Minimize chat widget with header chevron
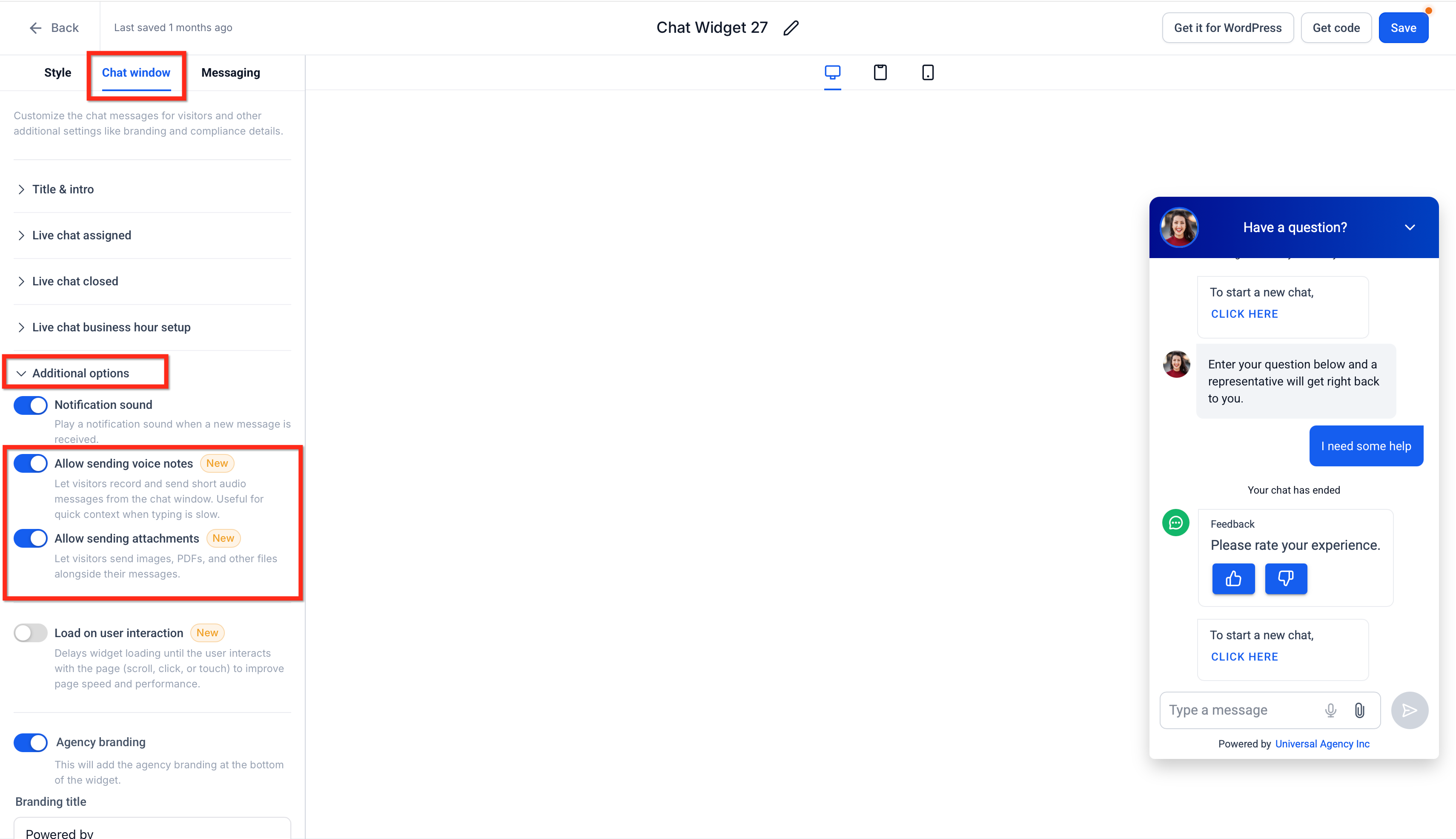Screen dimensions: 1456x839 [1409, 227]
